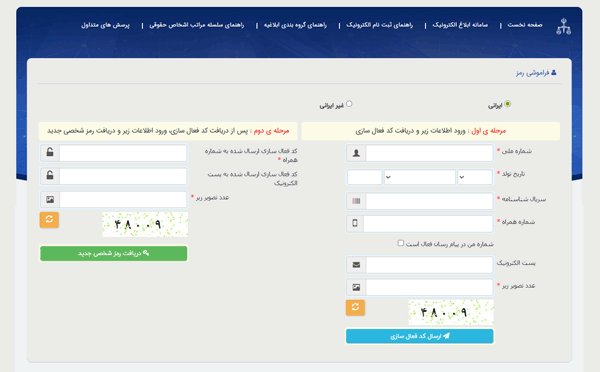Click دریافت رمز شخصی جدید button
Viewport: 600px width, 372px height.
click(114, 253)
